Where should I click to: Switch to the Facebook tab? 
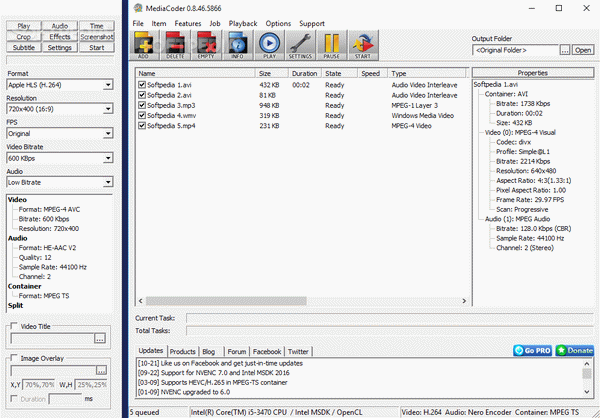click(x=267, y=351)
